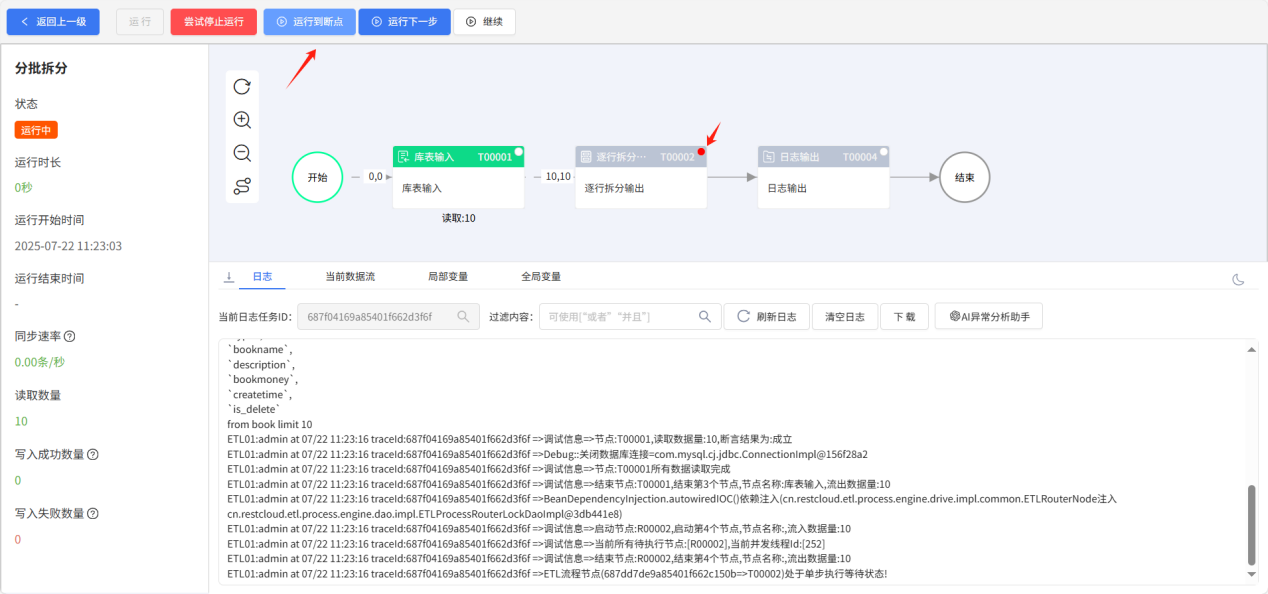The height and width of the screenshot is (594, 1268).
Task: Click the search icon in task ID field
Action: coord(464,317)
